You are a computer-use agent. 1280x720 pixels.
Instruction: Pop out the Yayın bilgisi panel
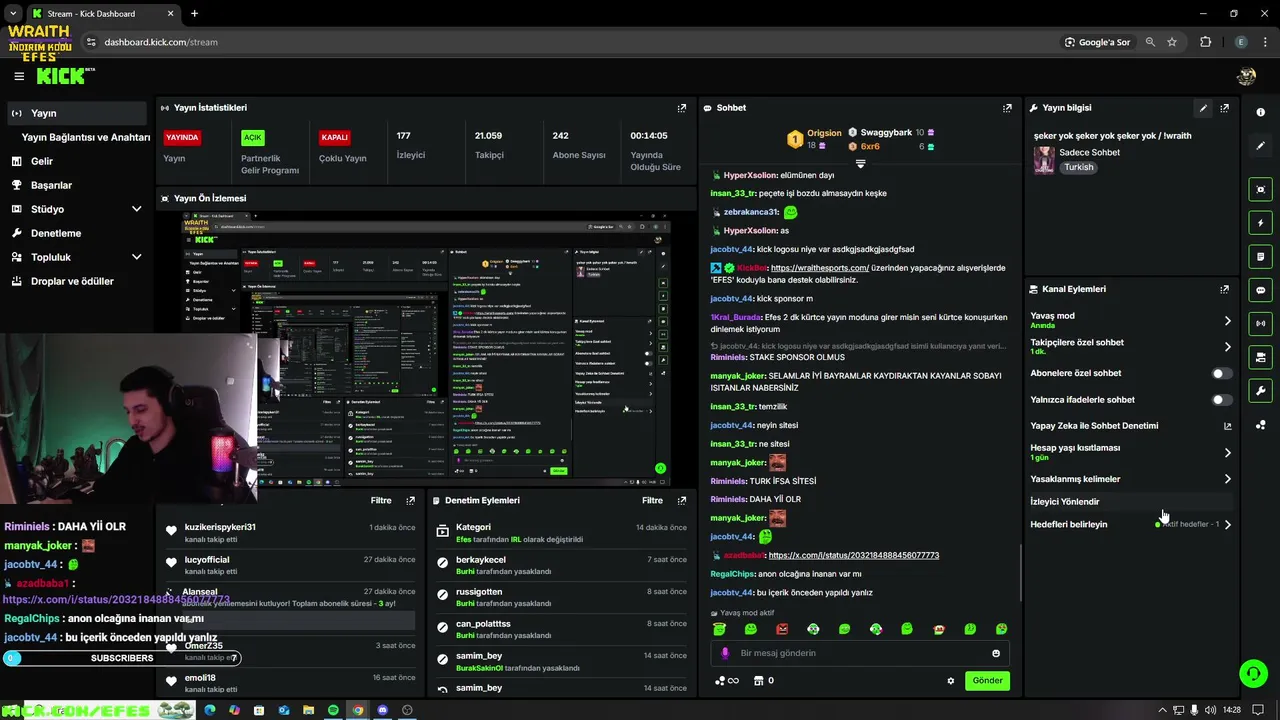[x=1224, y=108]
